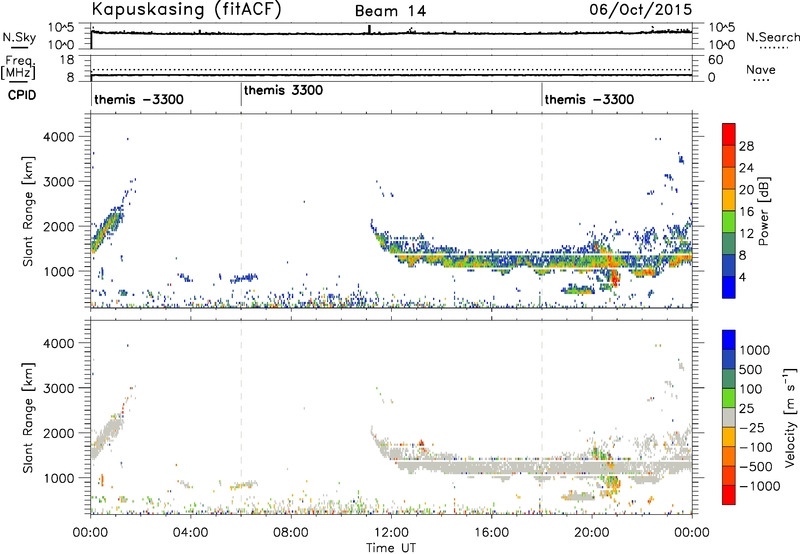Click the 'Freq. [MHz]' axis label
800x554 pixels.
pyautogui.click(x=18, y=67)
